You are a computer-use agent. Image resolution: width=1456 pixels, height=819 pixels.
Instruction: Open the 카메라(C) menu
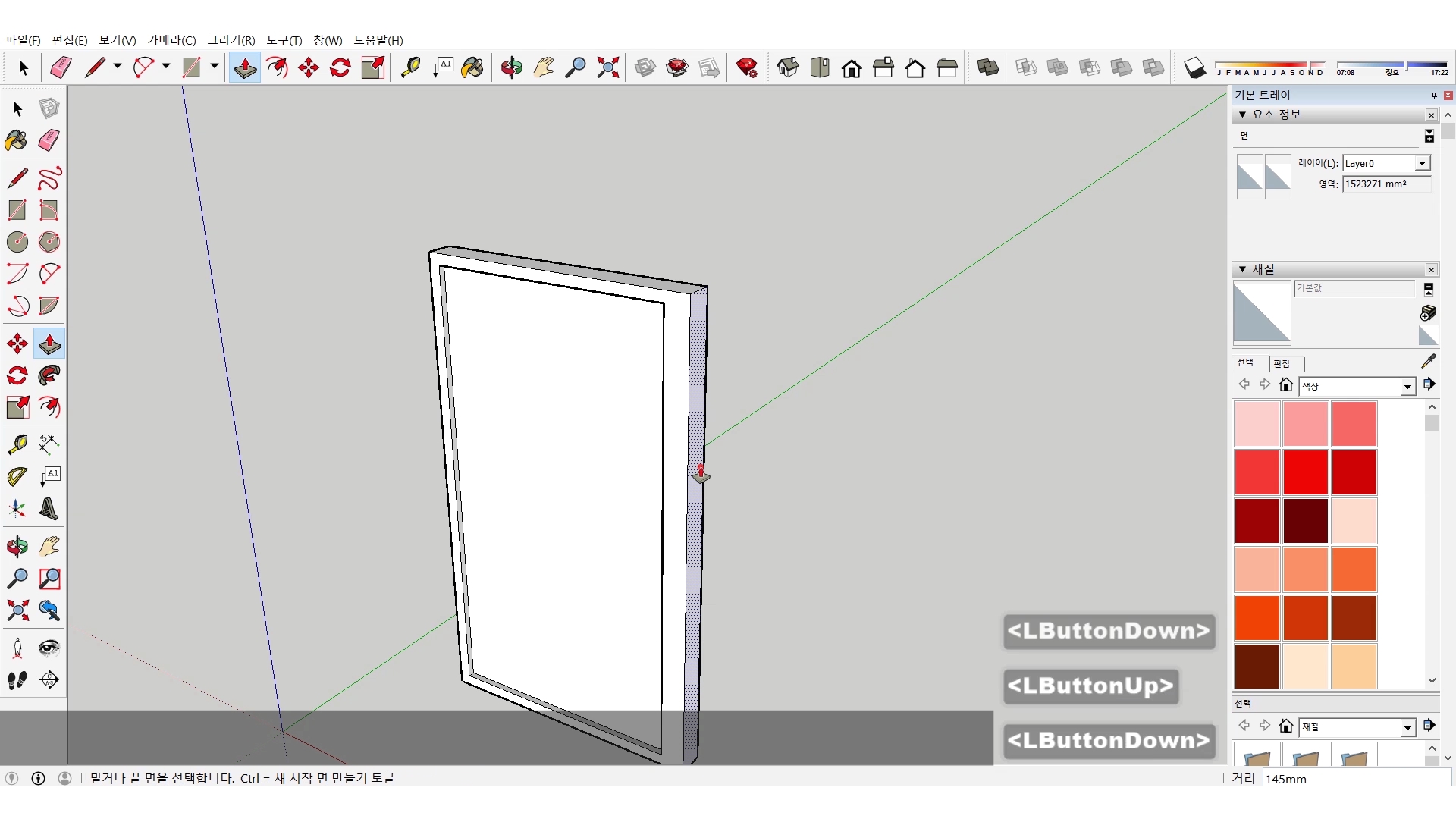pyautogui.click(x=171, y=40)
